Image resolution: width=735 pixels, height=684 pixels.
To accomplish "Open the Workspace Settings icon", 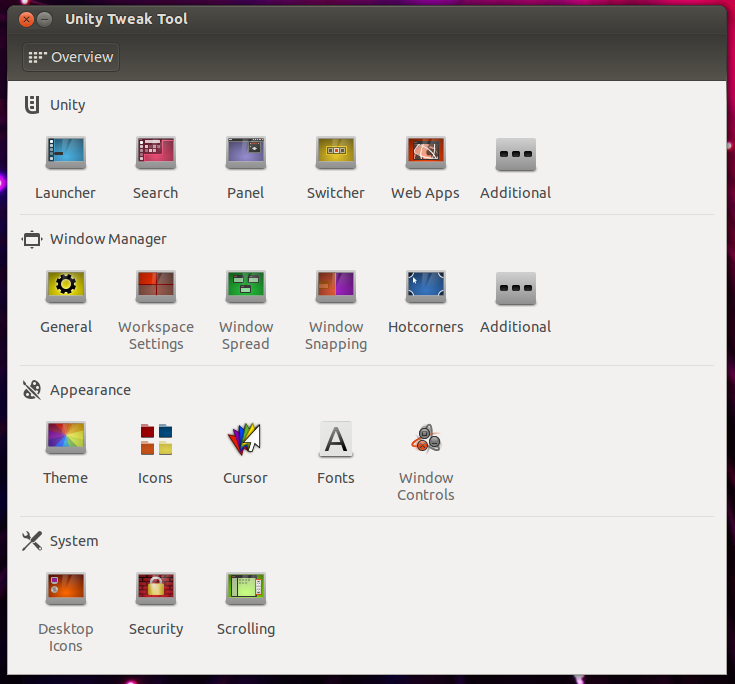I will (x=156, y=286).
